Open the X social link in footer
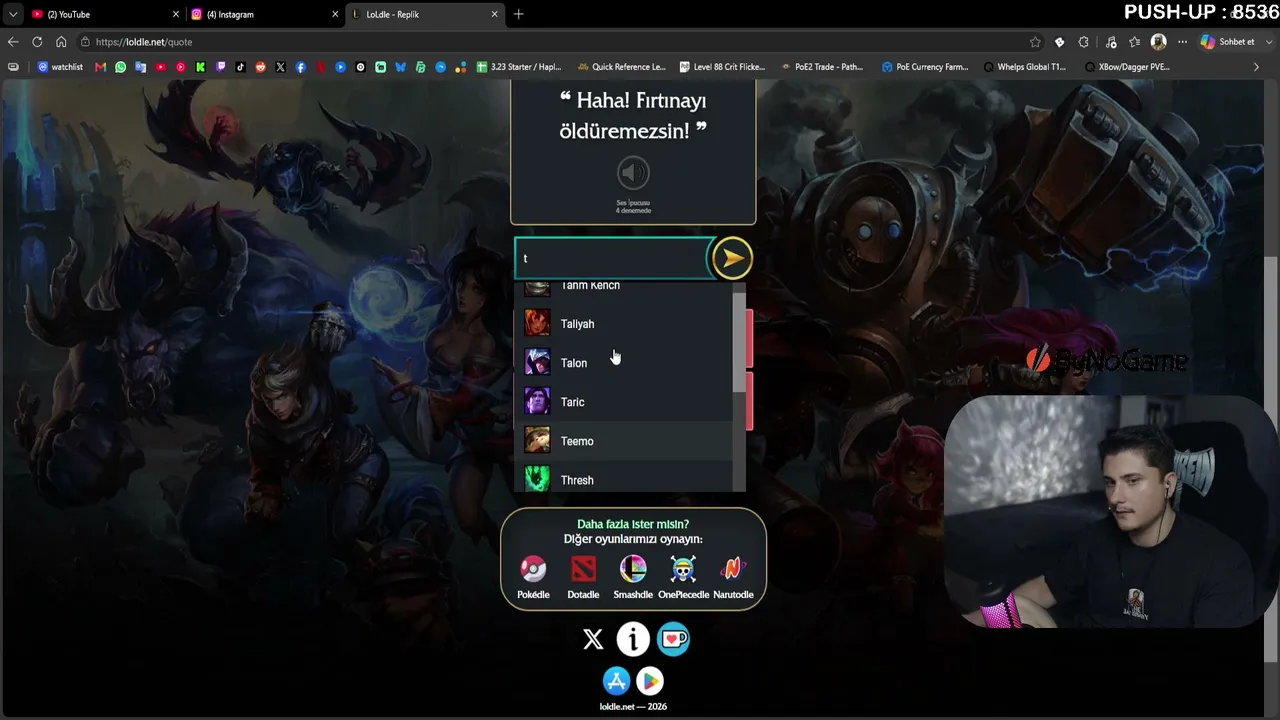 (593, 639)
